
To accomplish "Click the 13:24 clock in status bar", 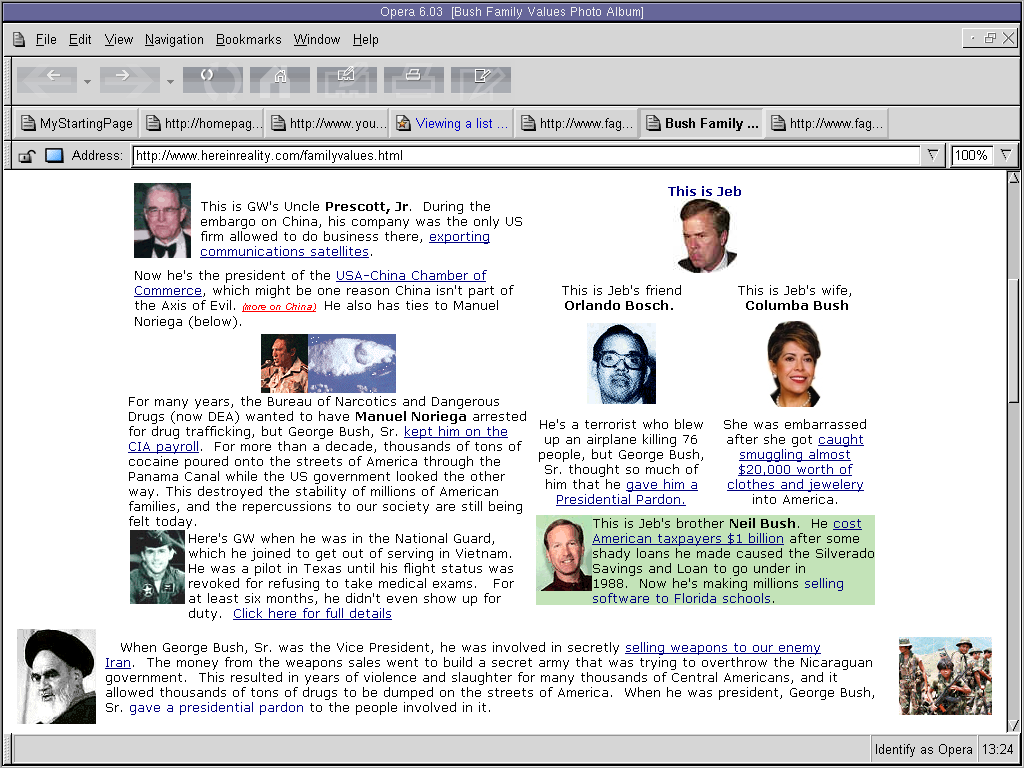I will (x=998, y=750).
